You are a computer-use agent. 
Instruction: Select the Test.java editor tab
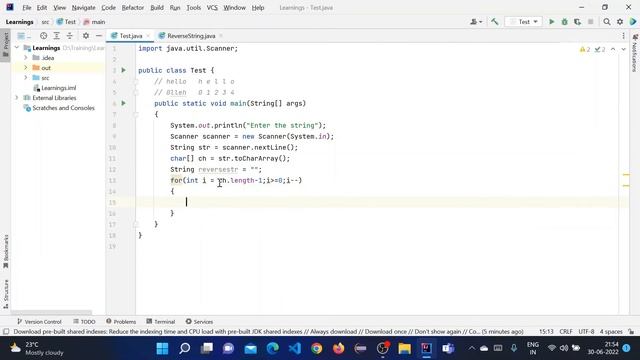pyautogui.click(x=131, y=36)
